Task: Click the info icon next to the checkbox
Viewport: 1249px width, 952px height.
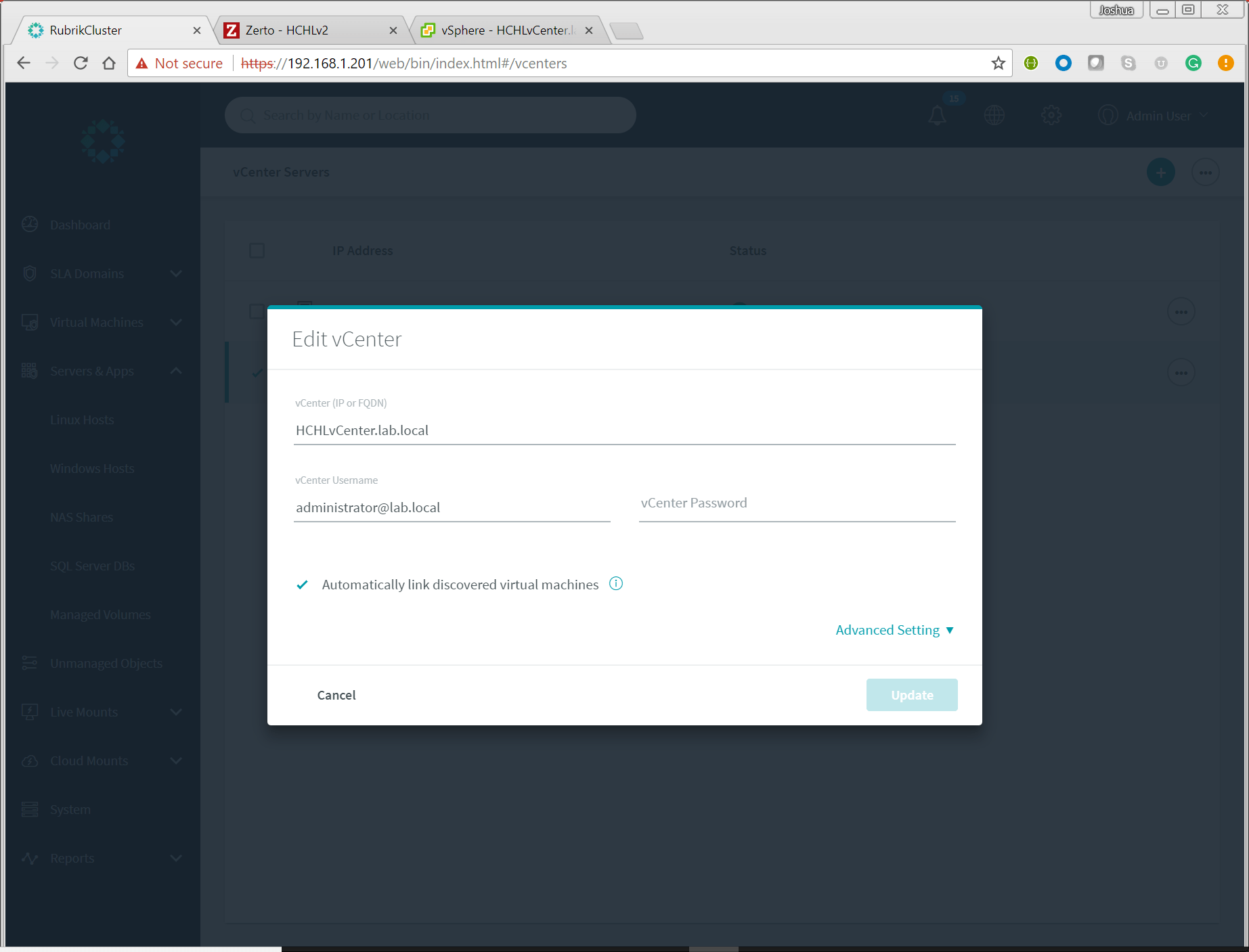Action: pyautogui.click(x=615, y=583)
